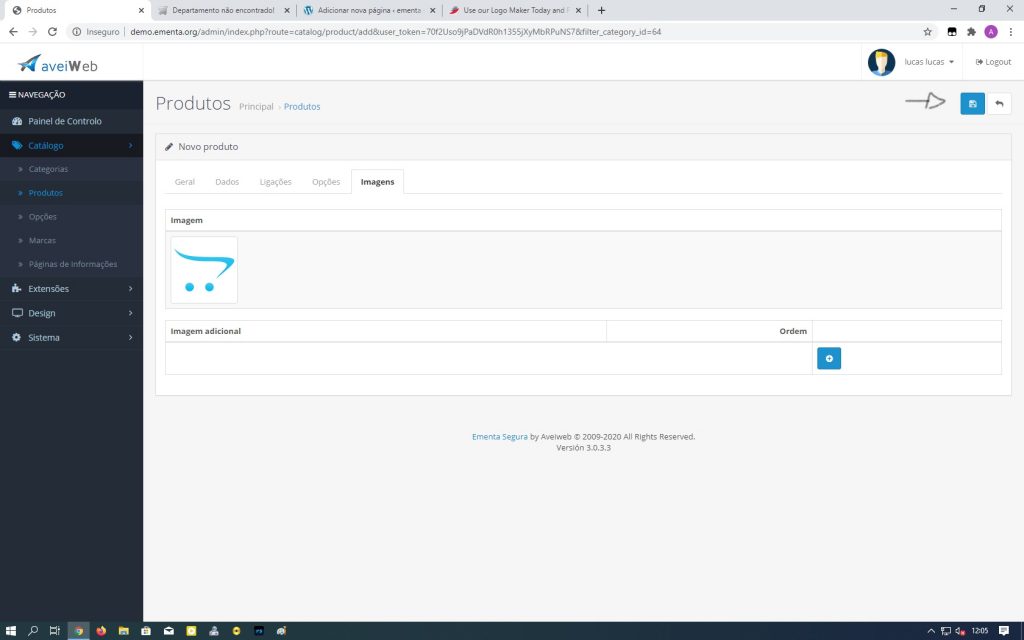Open Painel de Controlo dashboard

64,121
